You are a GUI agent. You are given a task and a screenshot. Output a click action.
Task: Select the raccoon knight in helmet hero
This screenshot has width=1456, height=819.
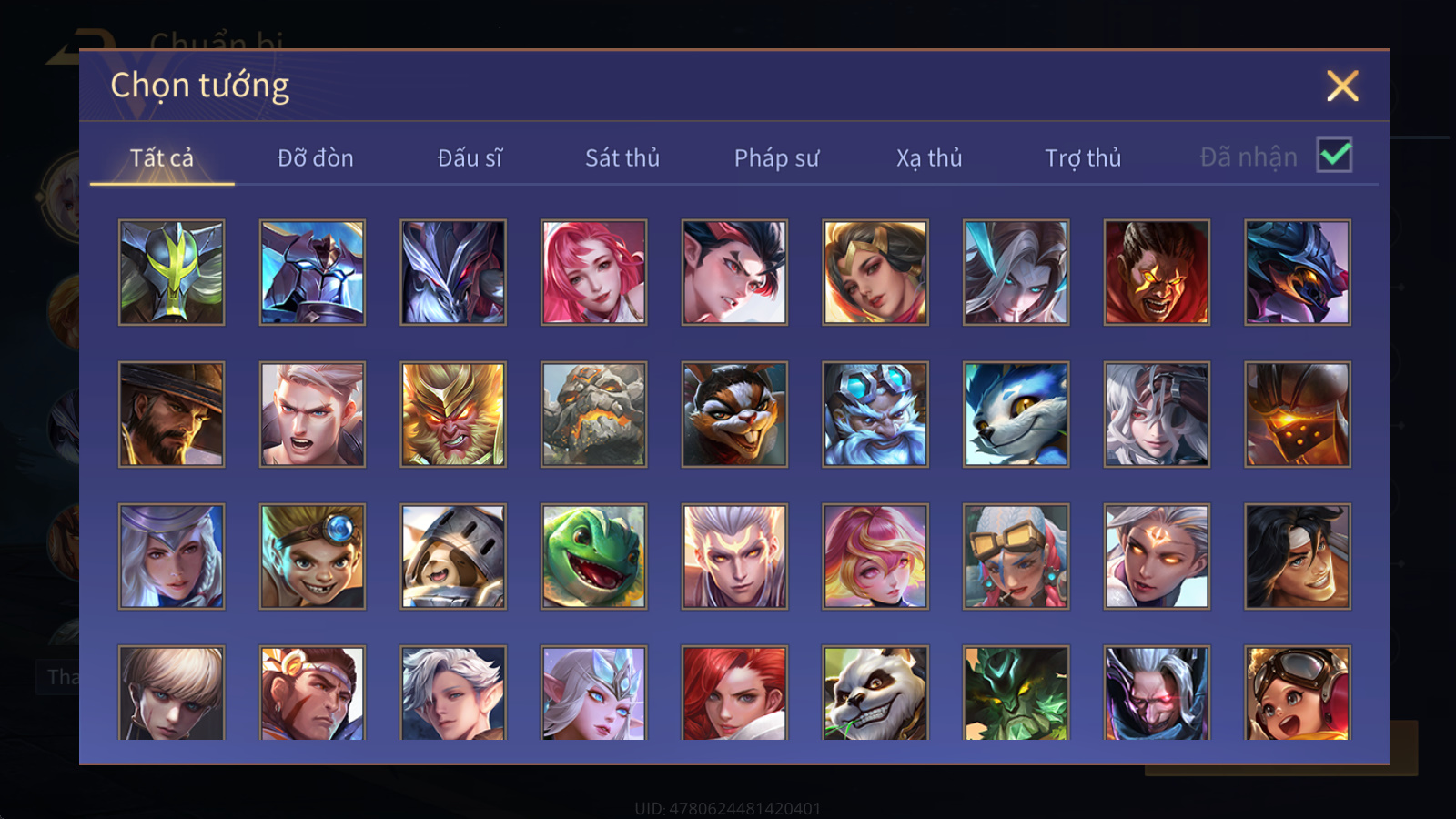(x=453, y=556)
